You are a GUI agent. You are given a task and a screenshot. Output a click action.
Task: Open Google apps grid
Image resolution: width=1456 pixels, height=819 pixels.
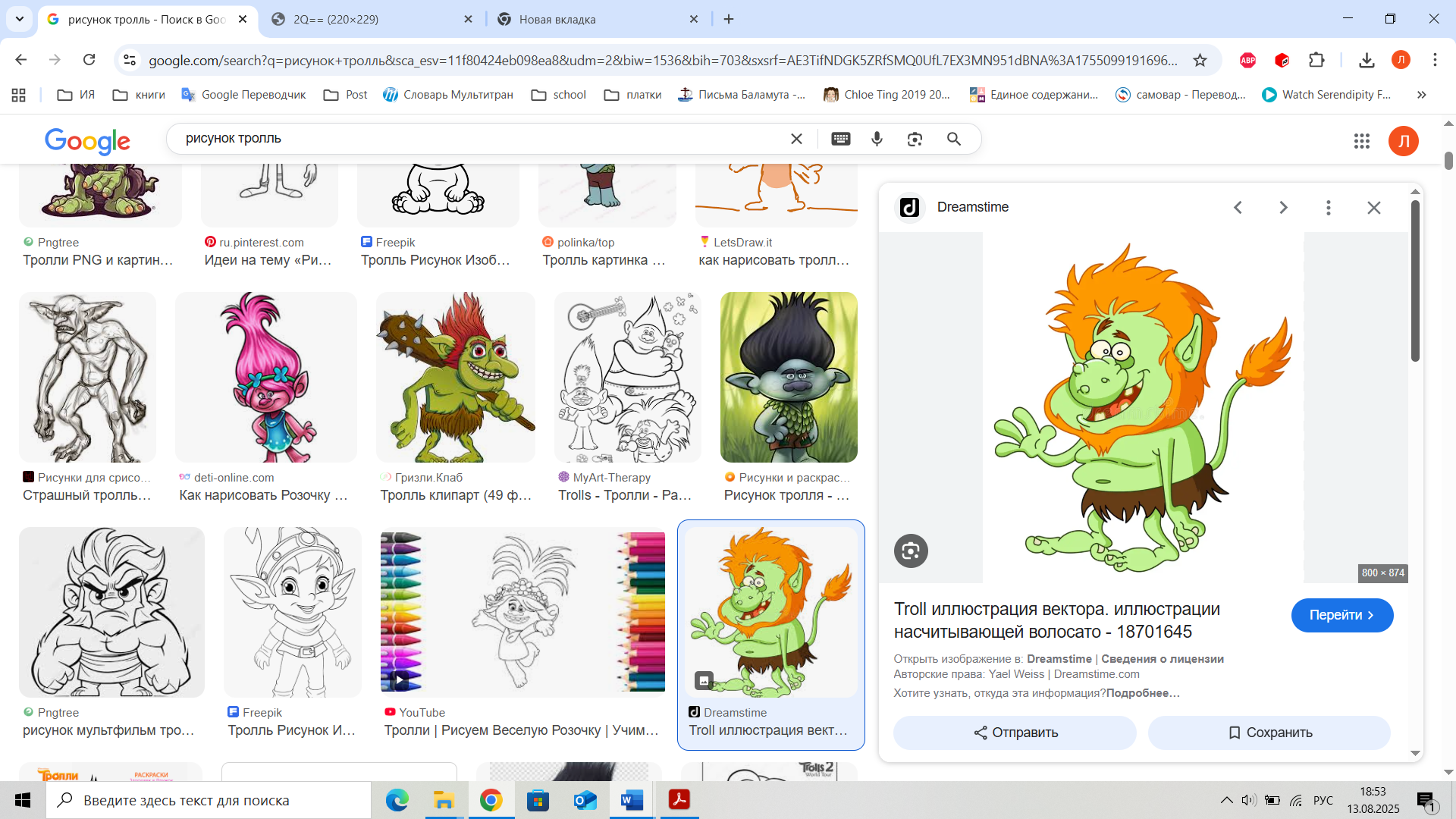pos(1362,141)
